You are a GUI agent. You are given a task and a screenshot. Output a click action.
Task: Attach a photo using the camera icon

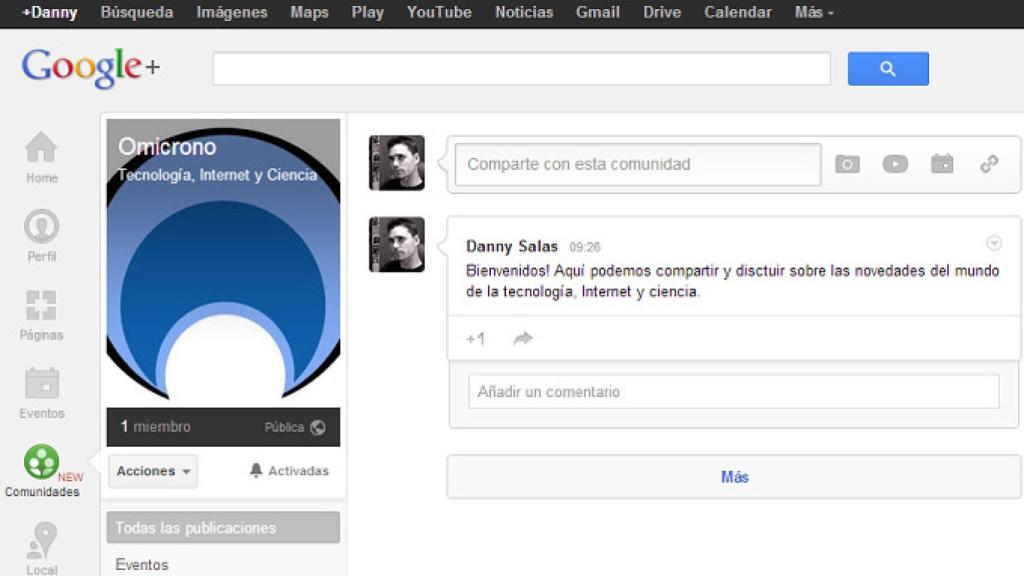(847, 164)
